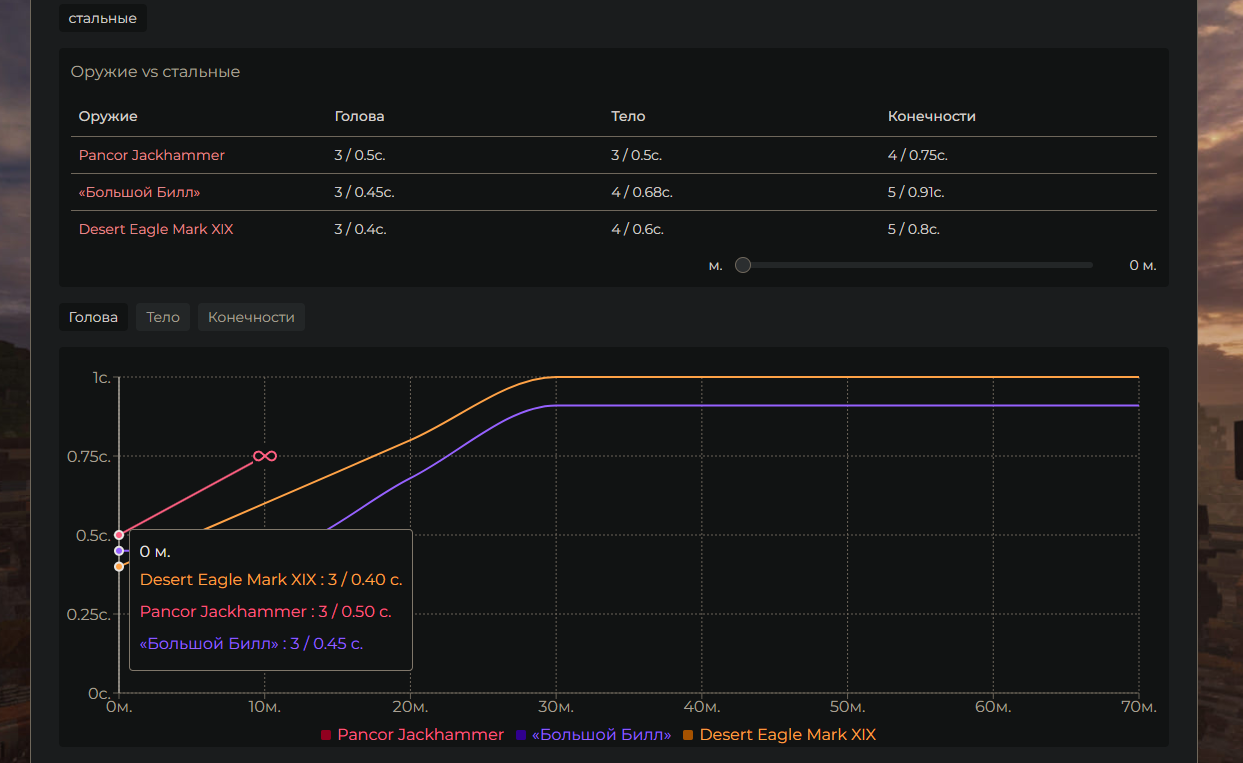Click the orange data point at 0 m
The image size is (1243, 763).
tap(119, 566)
